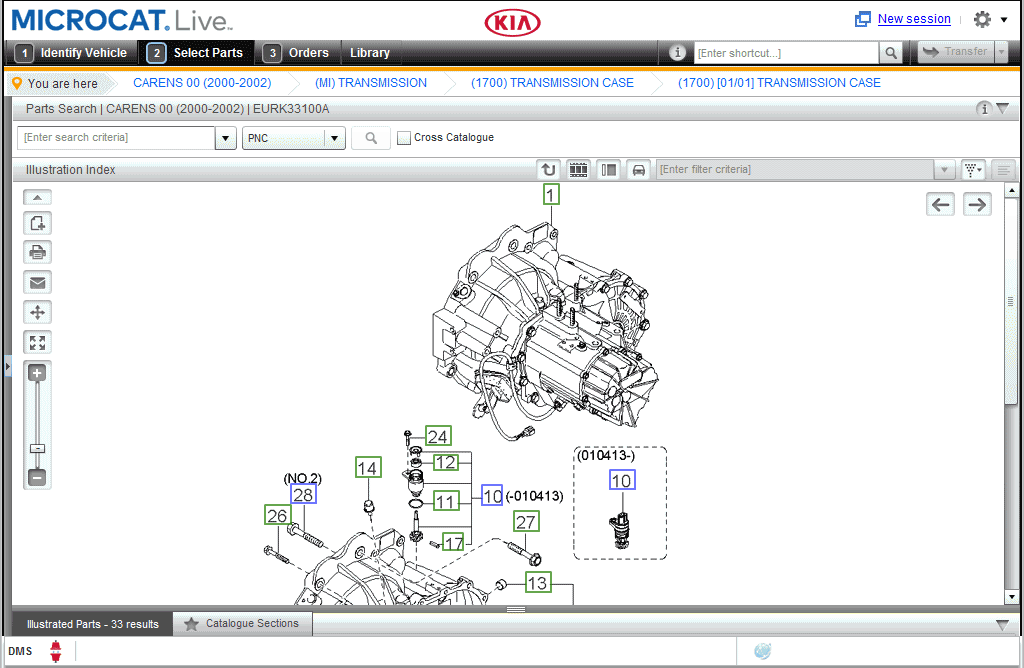Enable the Cross Catalogue checkbox
This screenshot has height=668, width=1024.
pos(403,137)
